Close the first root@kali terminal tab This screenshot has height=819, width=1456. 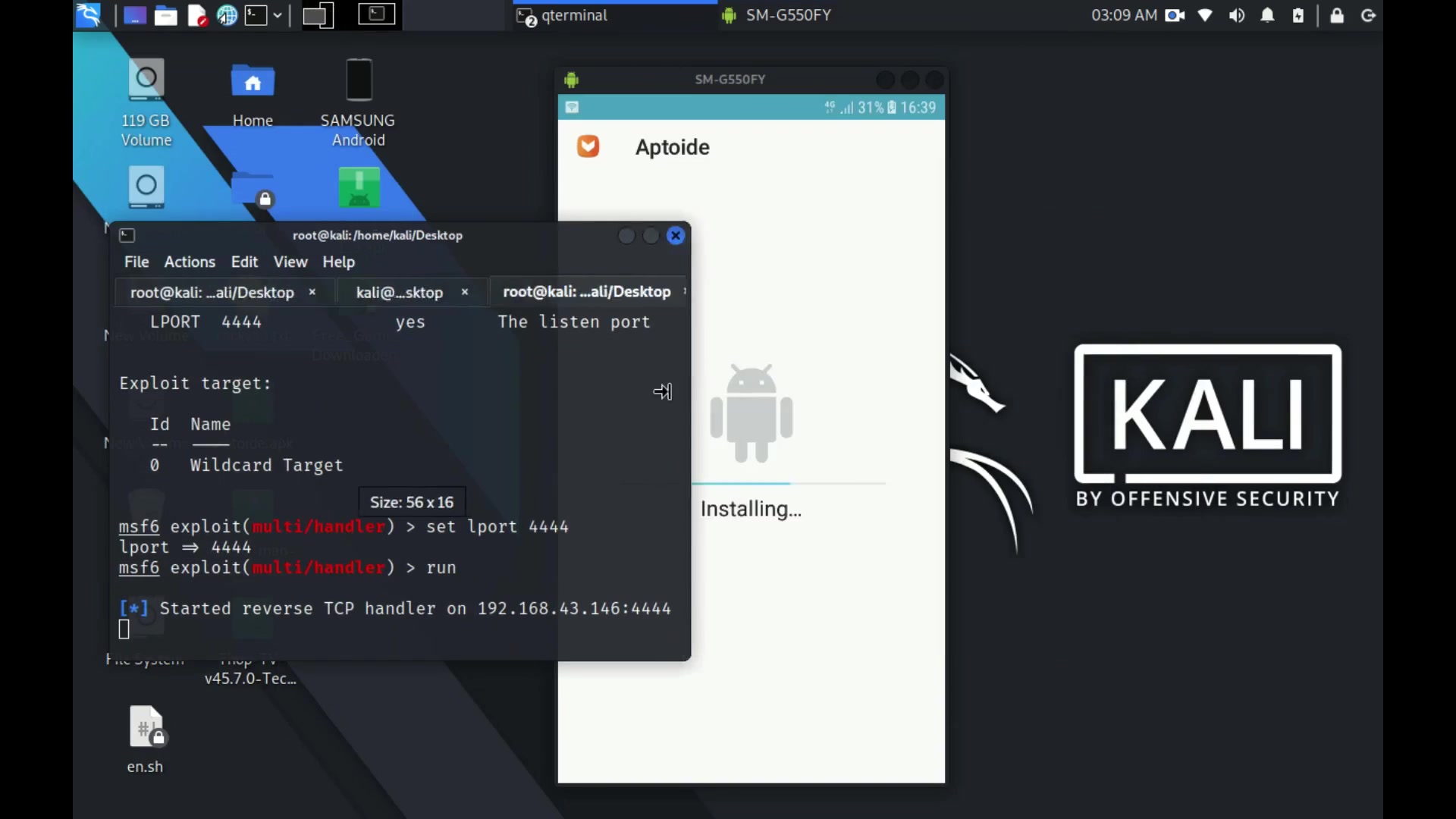312,292
